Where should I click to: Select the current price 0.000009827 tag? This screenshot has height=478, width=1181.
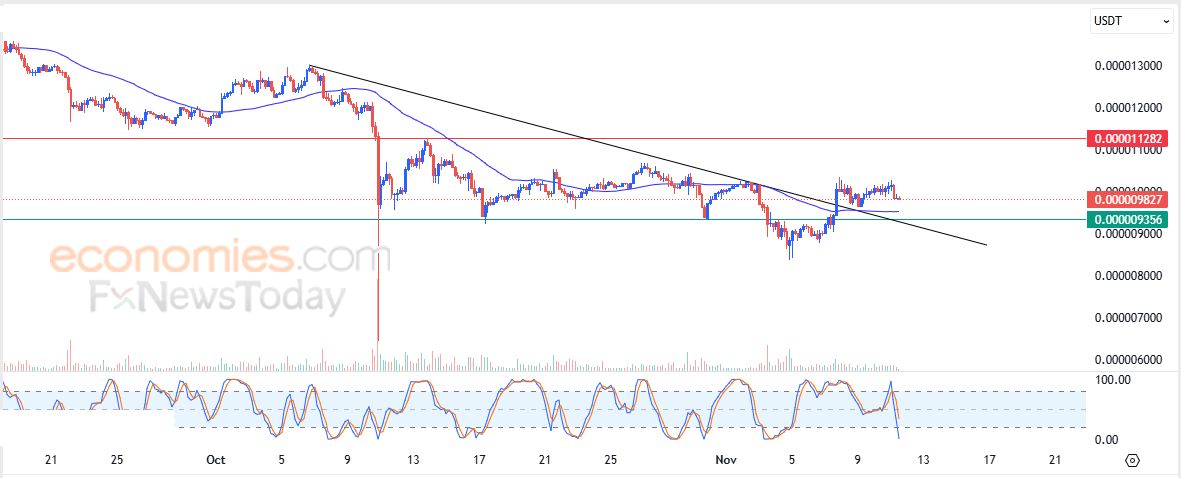click(x=1127, y=200)
